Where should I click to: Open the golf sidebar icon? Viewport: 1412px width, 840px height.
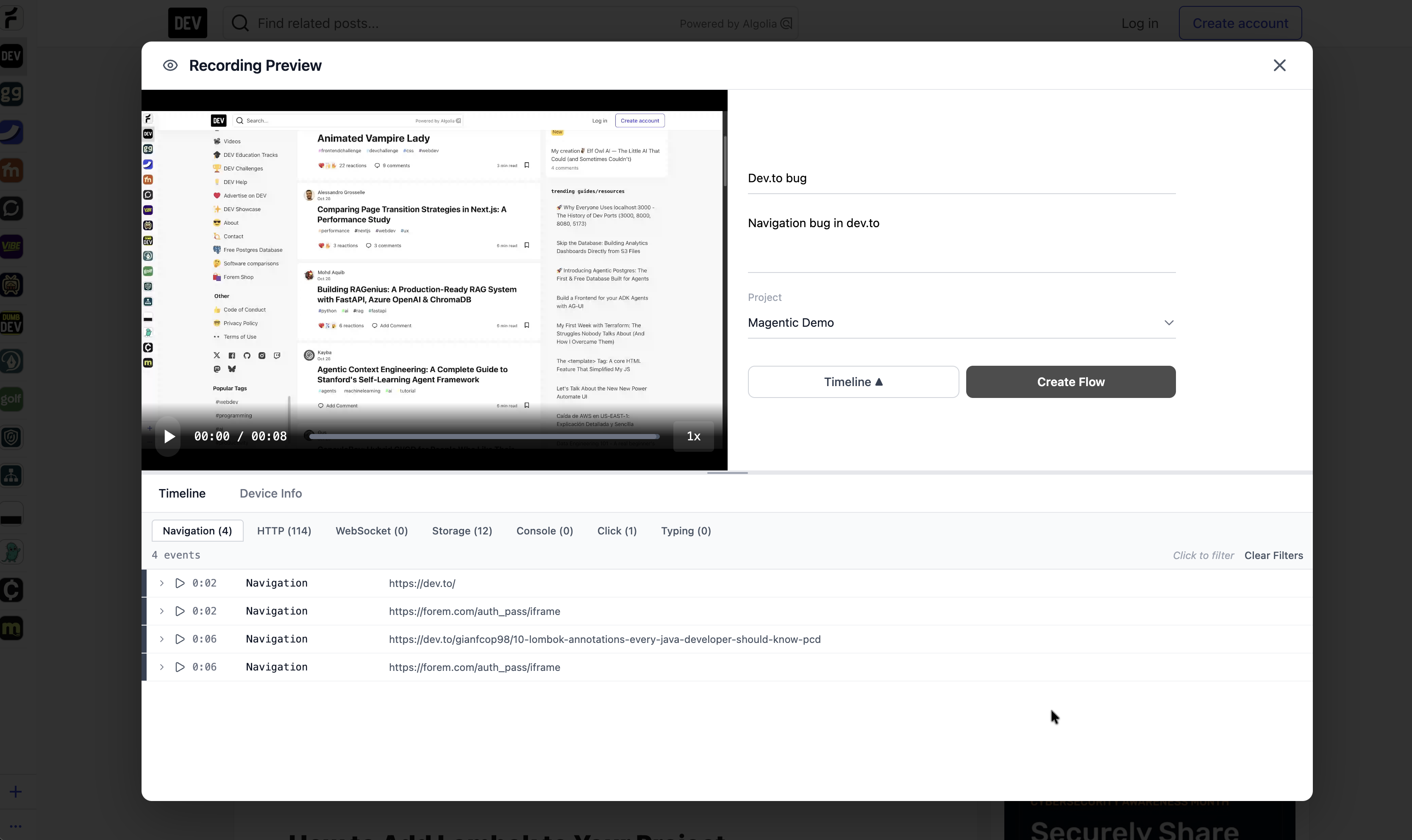click(11, 400)
